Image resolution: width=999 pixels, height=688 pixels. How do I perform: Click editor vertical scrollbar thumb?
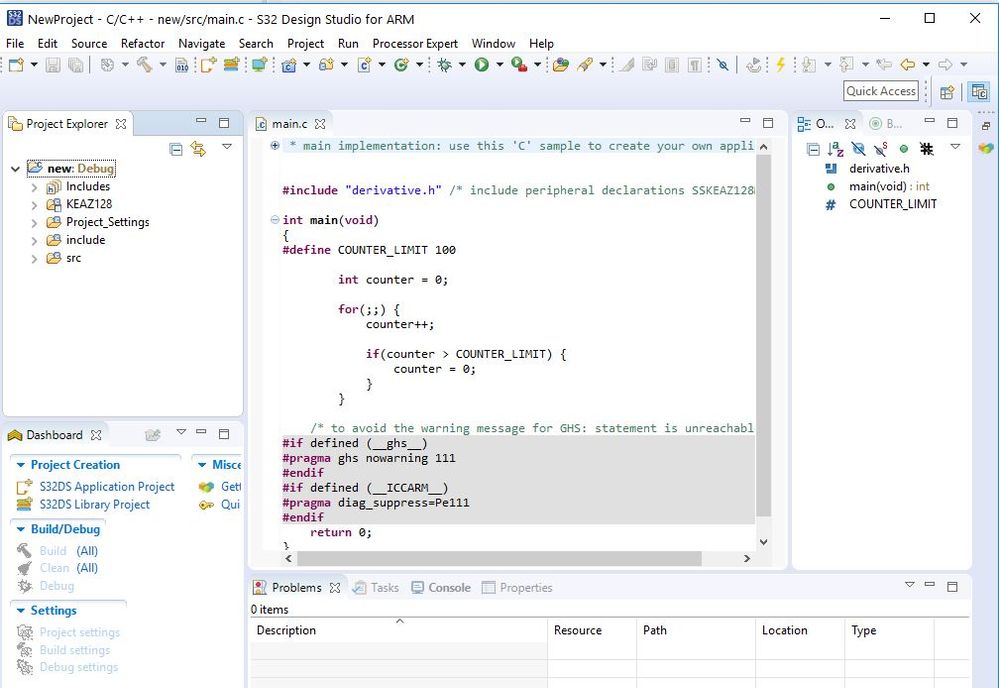point(763,336)
